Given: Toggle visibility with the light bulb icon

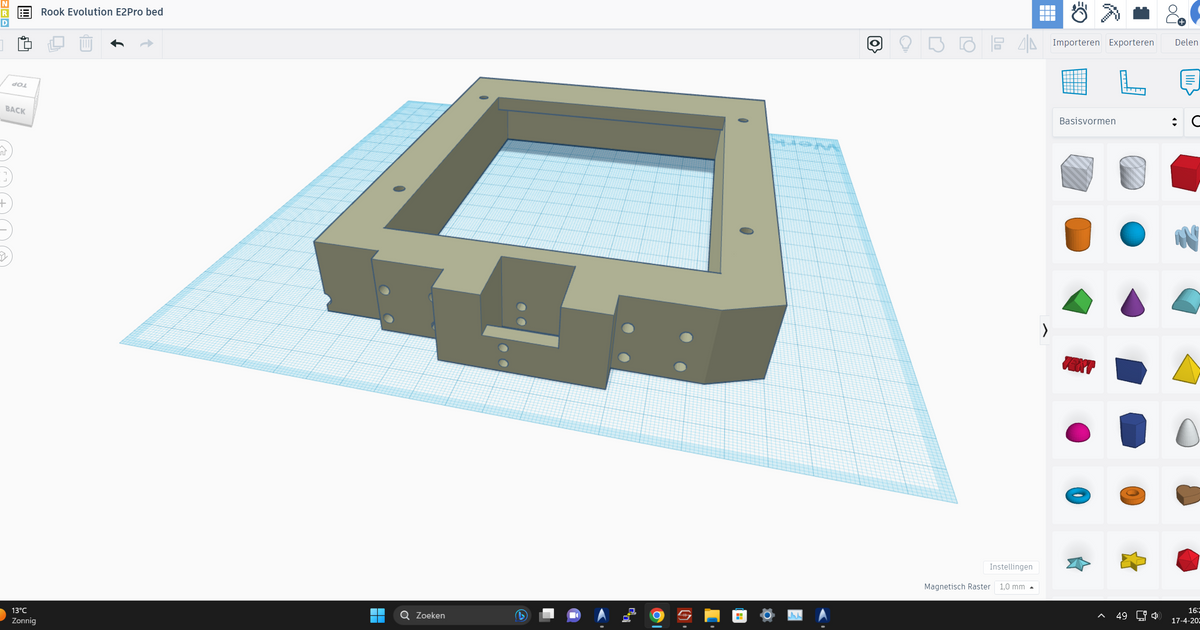Looking at the screenshot, I should (x=905, y=43).
